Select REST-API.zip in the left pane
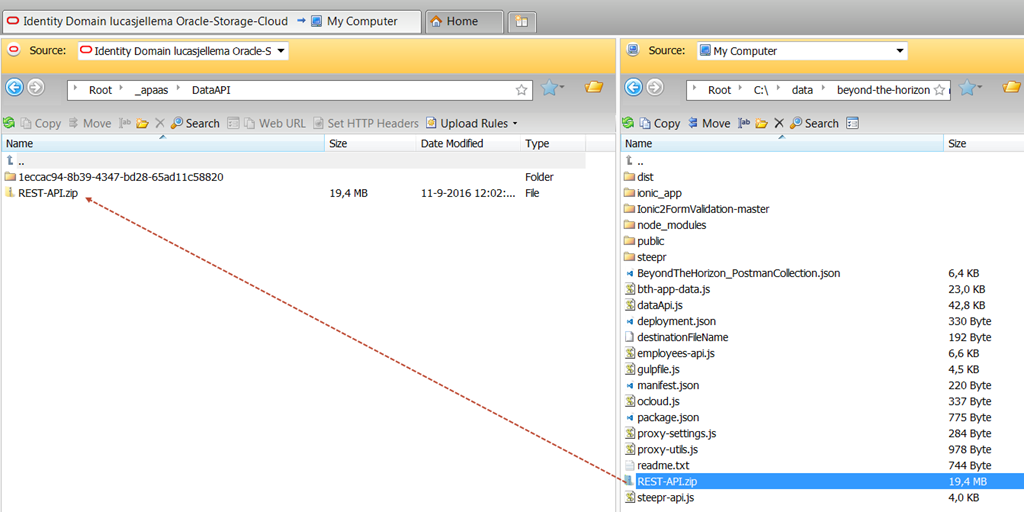The height and width of the screenshot is (512, 1024). [x=47, y=193]
